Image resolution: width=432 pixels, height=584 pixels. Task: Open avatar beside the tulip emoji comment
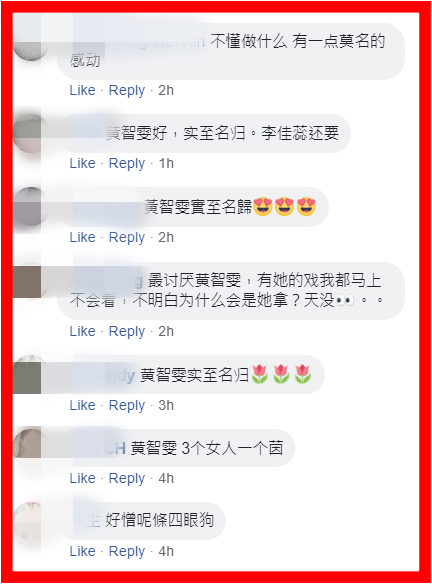pos(31,374)
